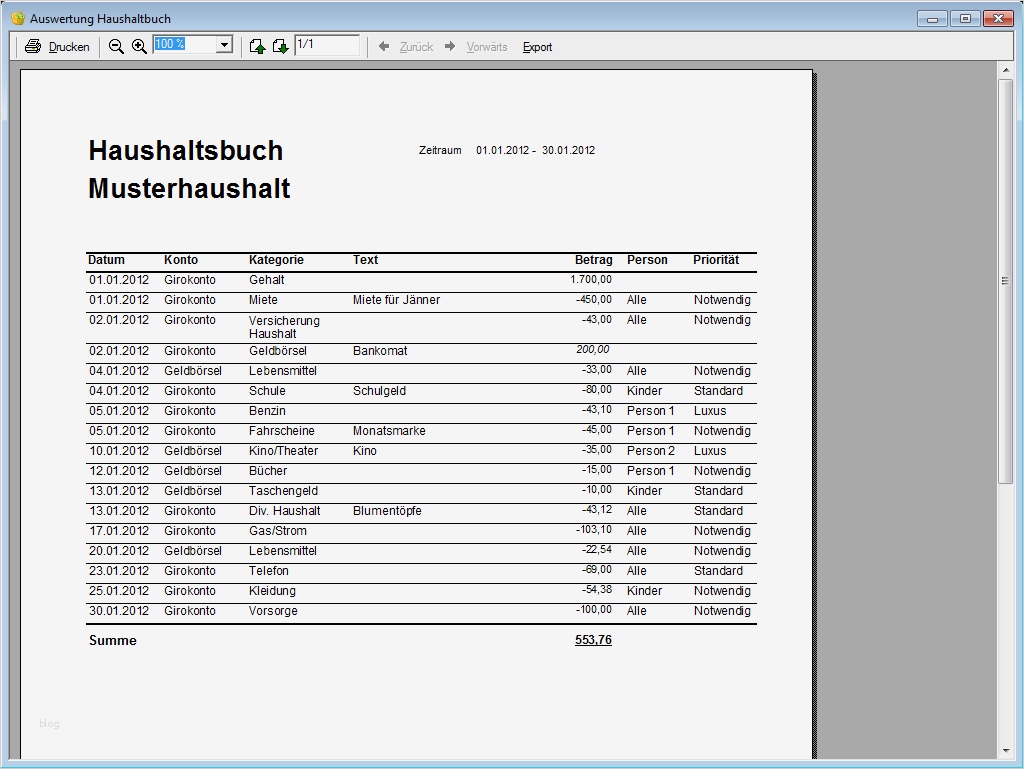Click the Konto column header
The image size is (1024, 769).
181,260
